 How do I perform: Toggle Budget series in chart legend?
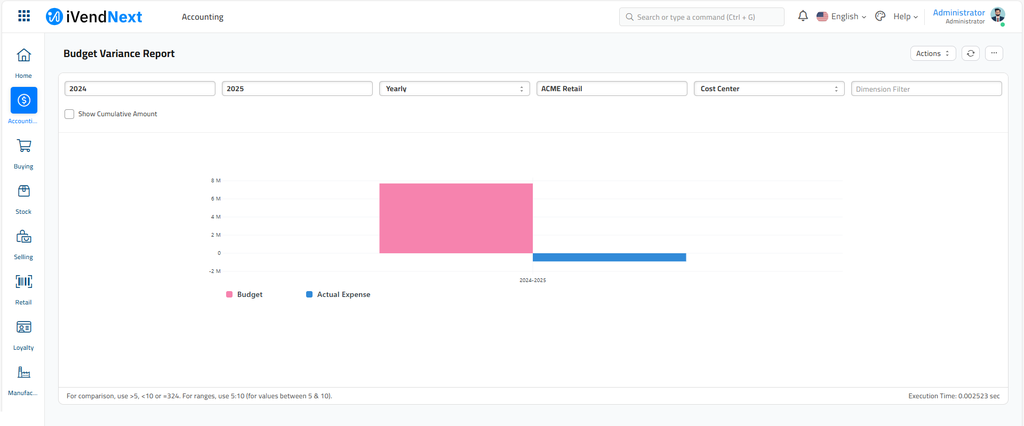244,295
